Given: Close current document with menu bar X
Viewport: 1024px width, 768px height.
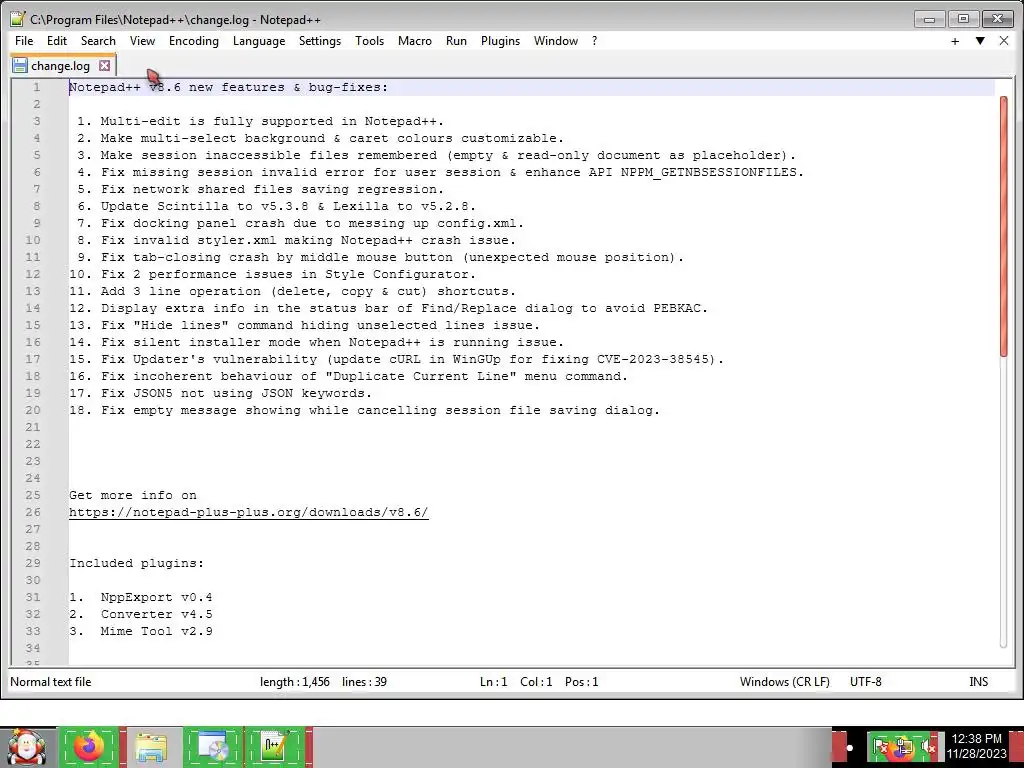Looking at the screenshot, I should coord(1004,40).
